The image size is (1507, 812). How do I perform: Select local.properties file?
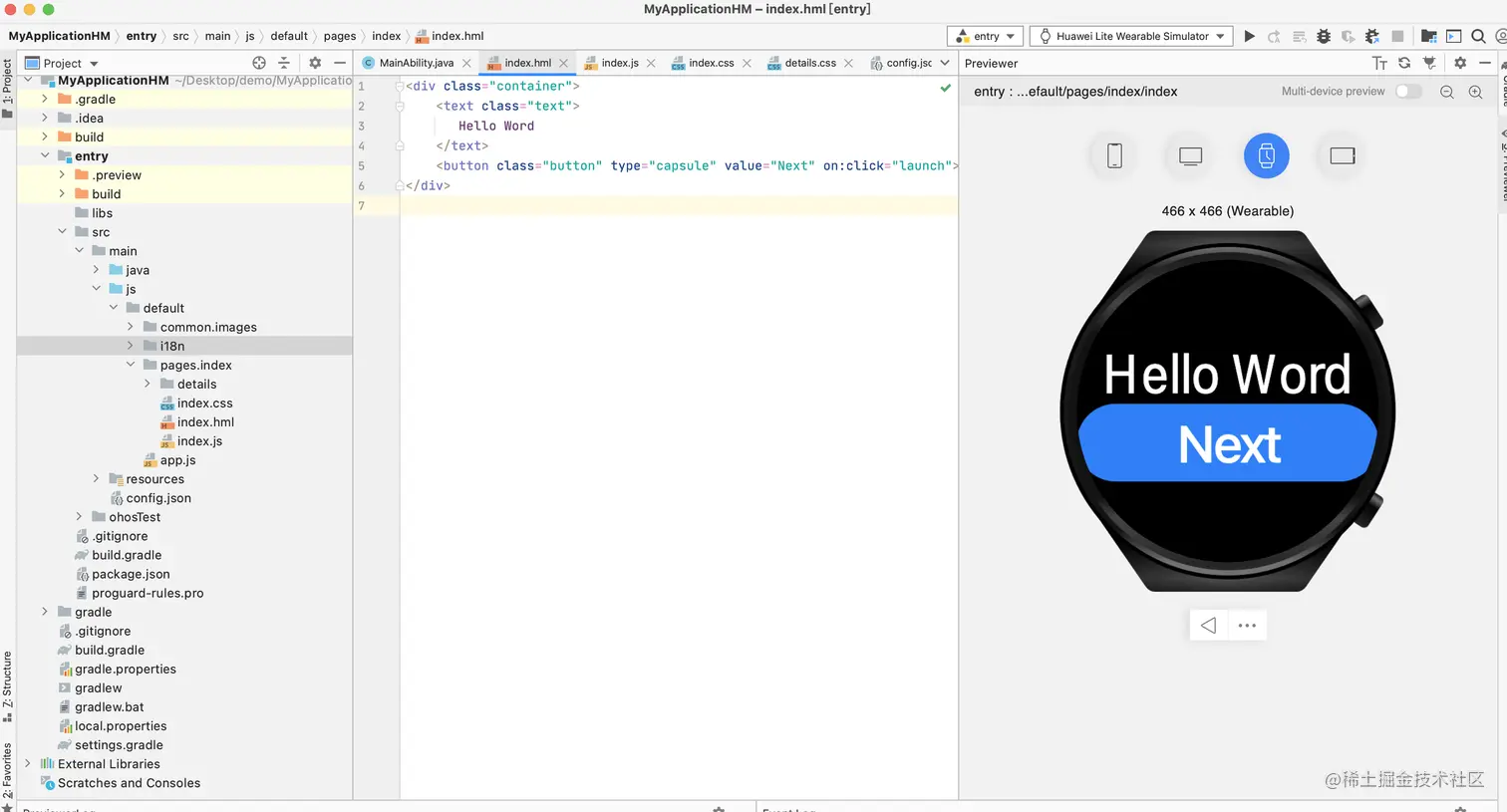coord(121,726)
